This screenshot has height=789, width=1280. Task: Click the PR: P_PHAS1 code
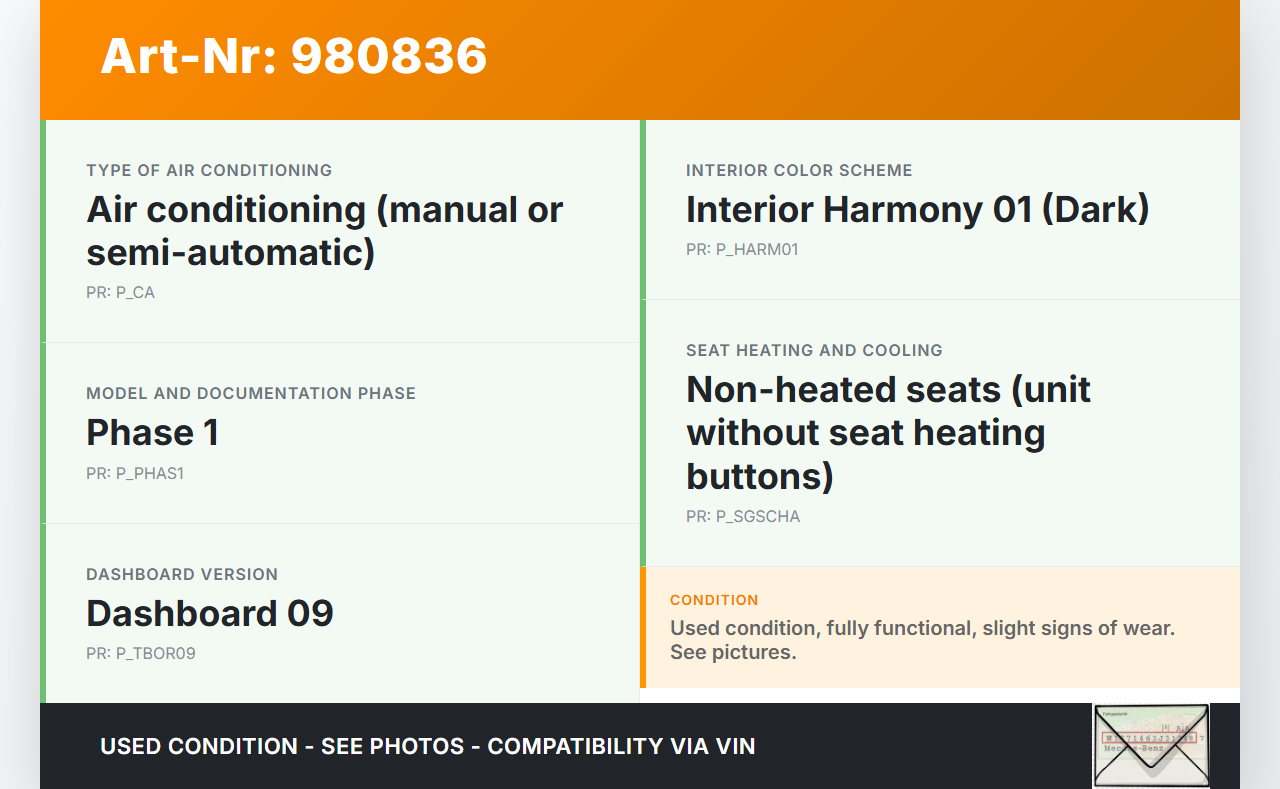135,473
